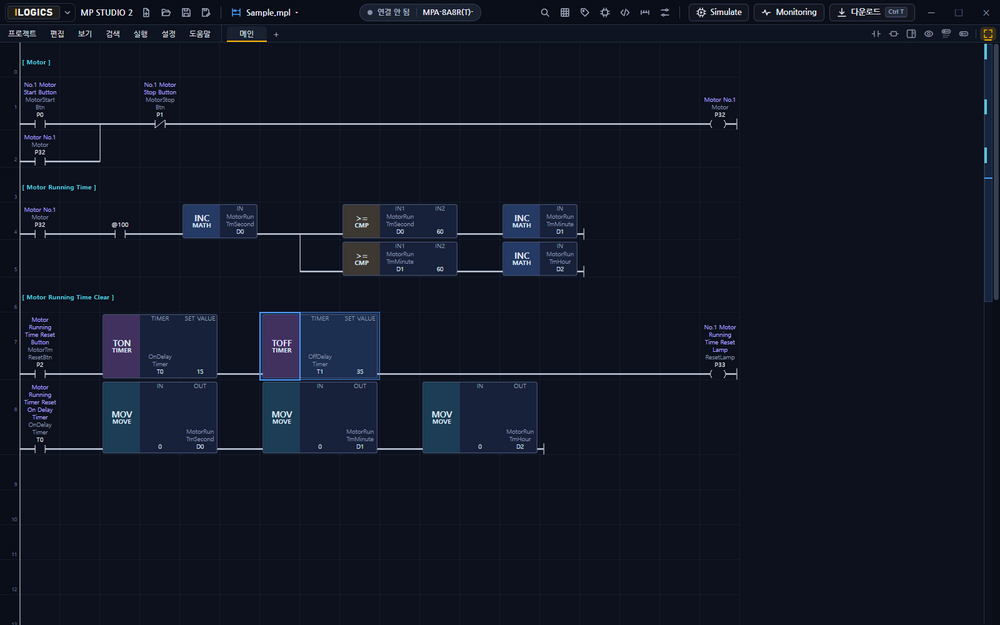Toggle the side panel layout icon
This screenshot has height=625, width=1000.
[911, 34]
